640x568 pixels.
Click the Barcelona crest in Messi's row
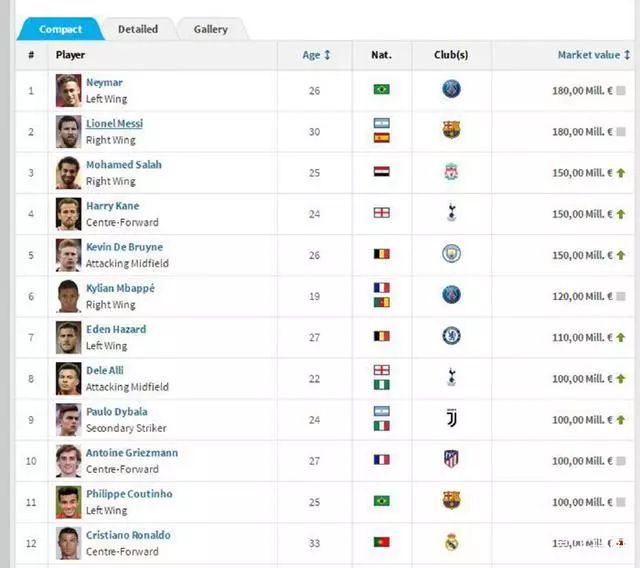451,130
